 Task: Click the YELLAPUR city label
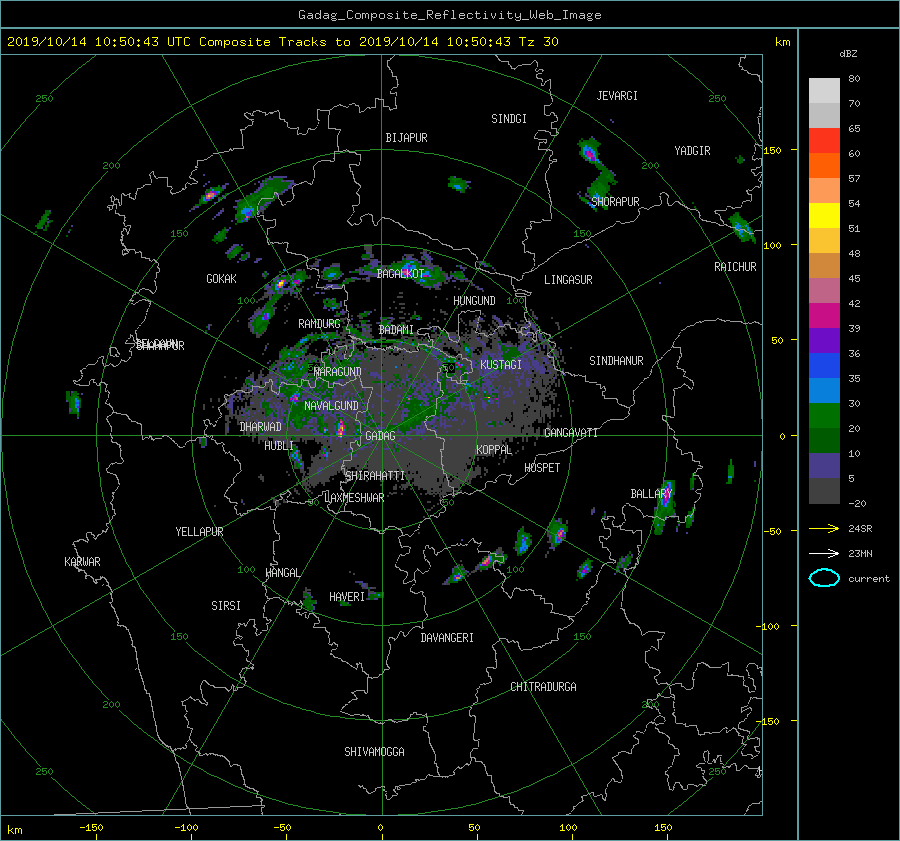tap(199, 532)
